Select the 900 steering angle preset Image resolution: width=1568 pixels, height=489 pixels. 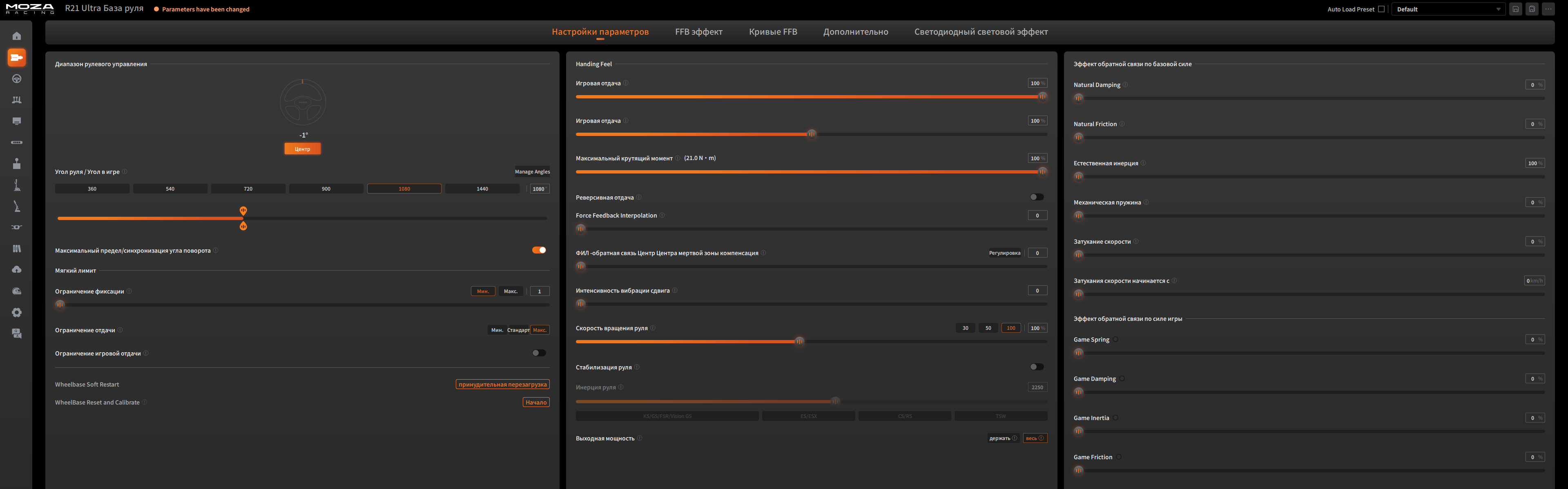[326, 189]
